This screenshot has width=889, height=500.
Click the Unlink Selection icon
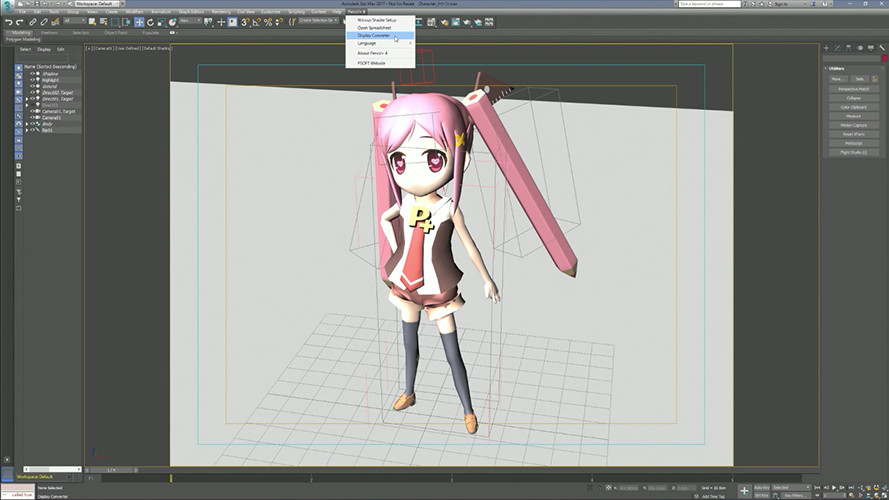44,22
